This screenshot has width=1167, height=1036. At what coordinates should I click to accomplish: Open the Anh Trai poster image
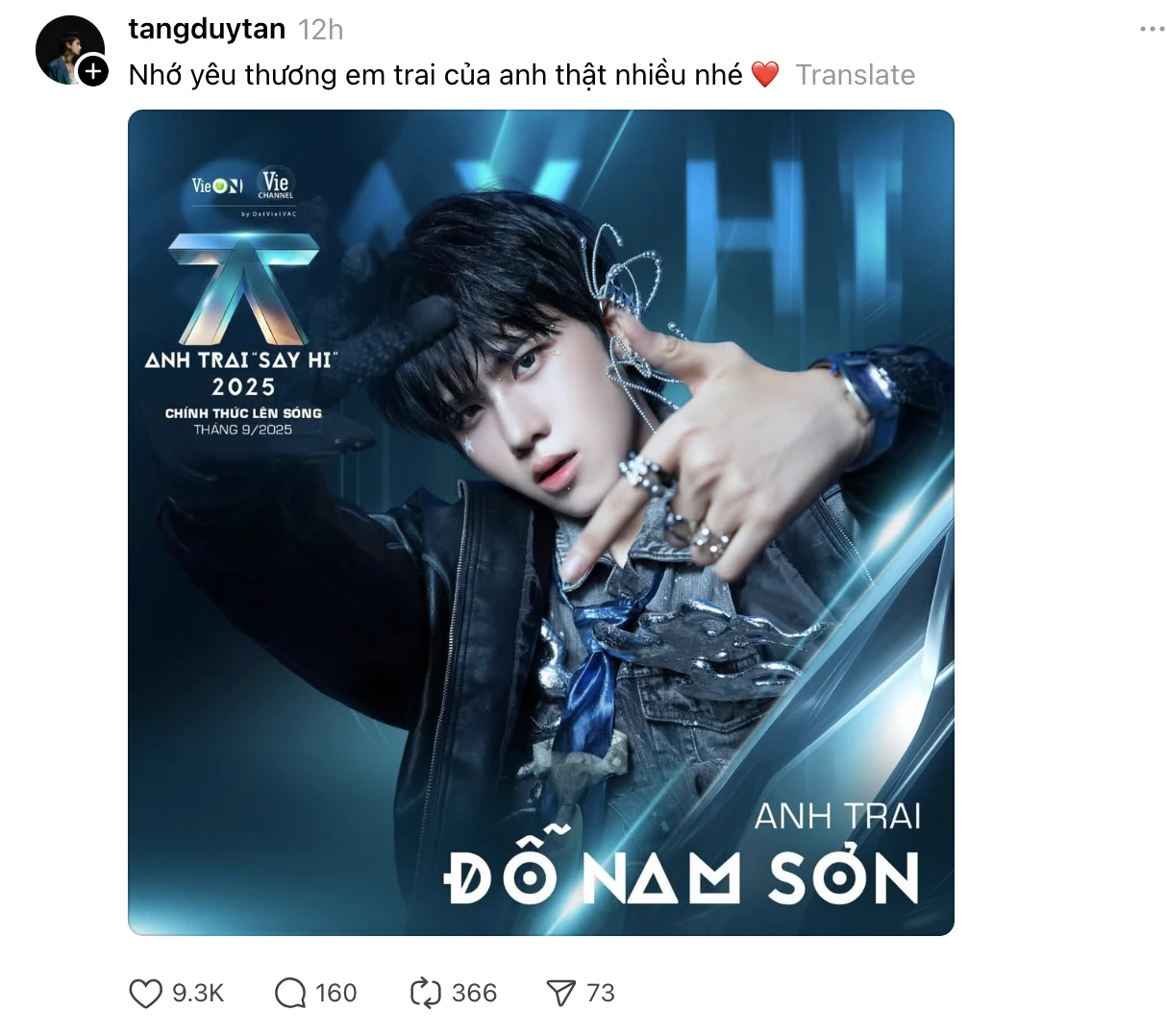541,523
